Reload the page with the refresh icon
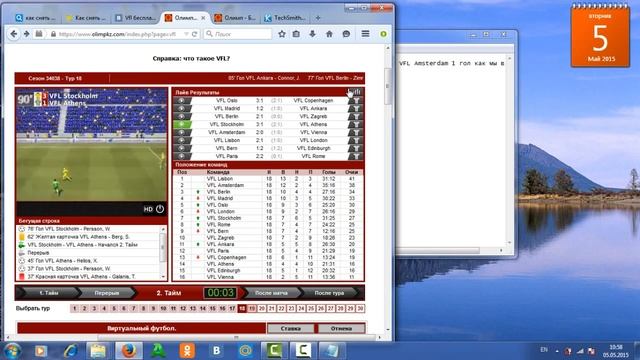 point(195,34)
